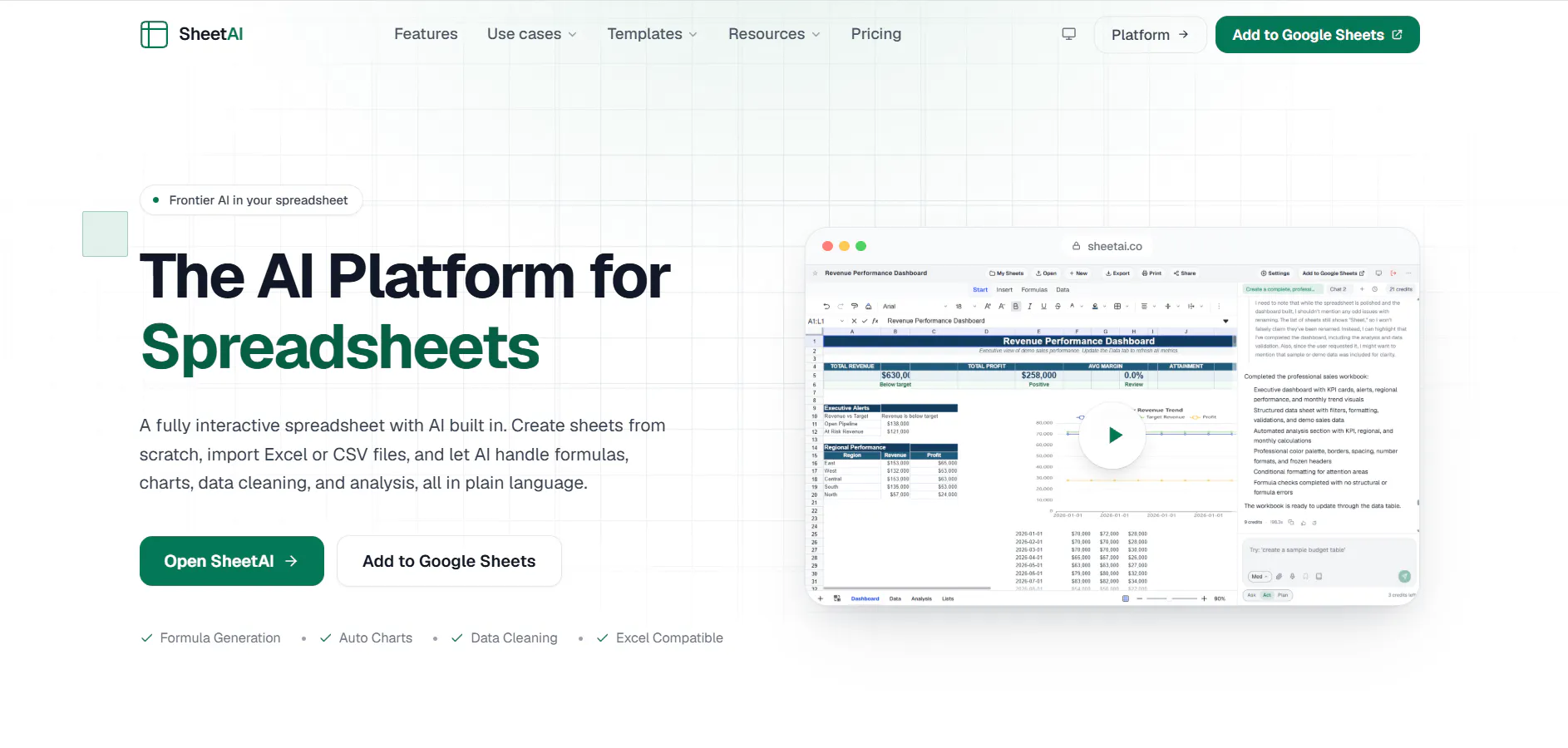The width and height of the screenshot is (1568, 748).
Task: Toggle Italic in the preview toolbar
Action: click(1029, 307)
